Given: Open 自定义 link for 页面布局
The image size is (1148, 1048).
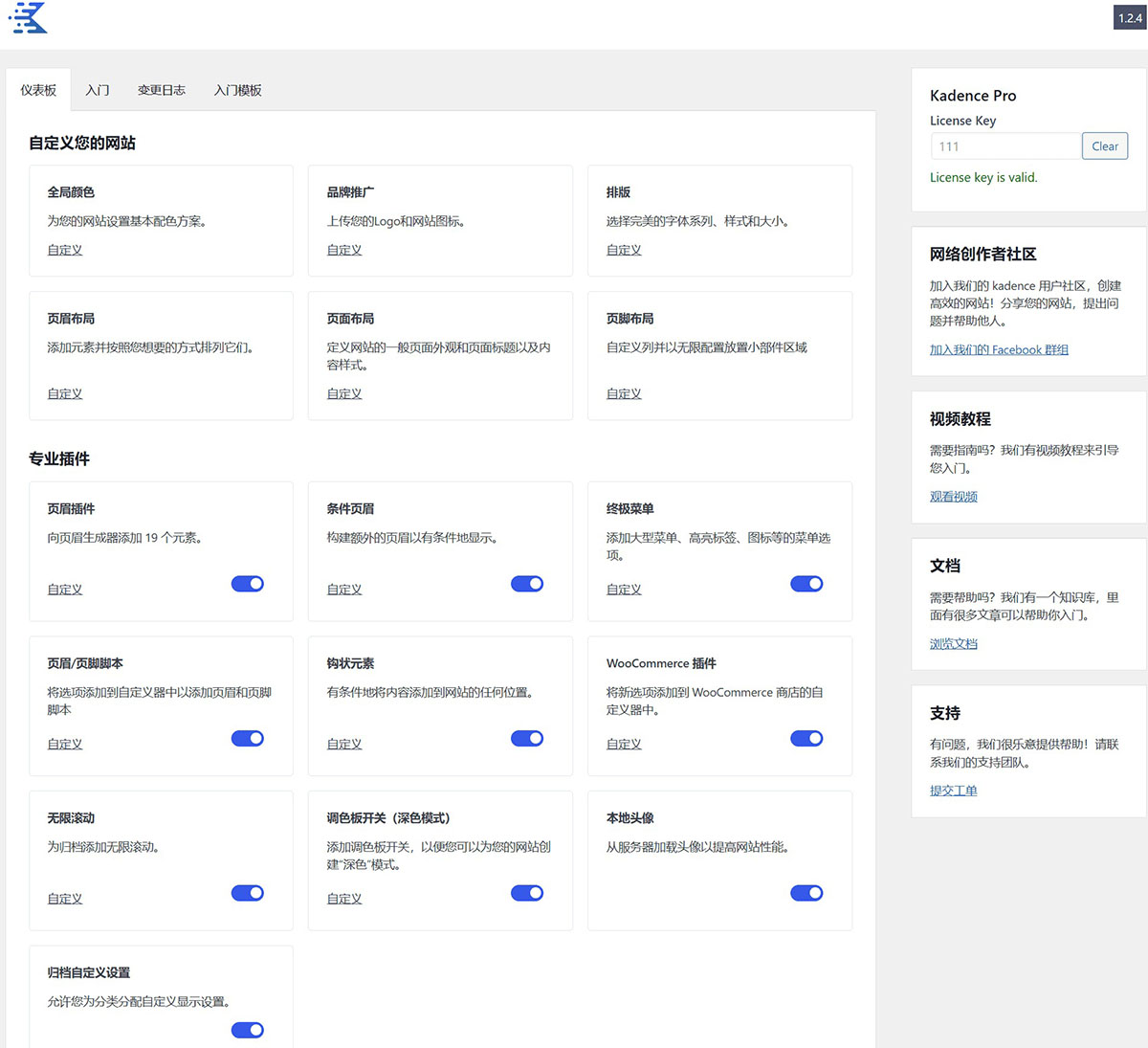Looking at the screenshot, I should [x=344, y=393].
